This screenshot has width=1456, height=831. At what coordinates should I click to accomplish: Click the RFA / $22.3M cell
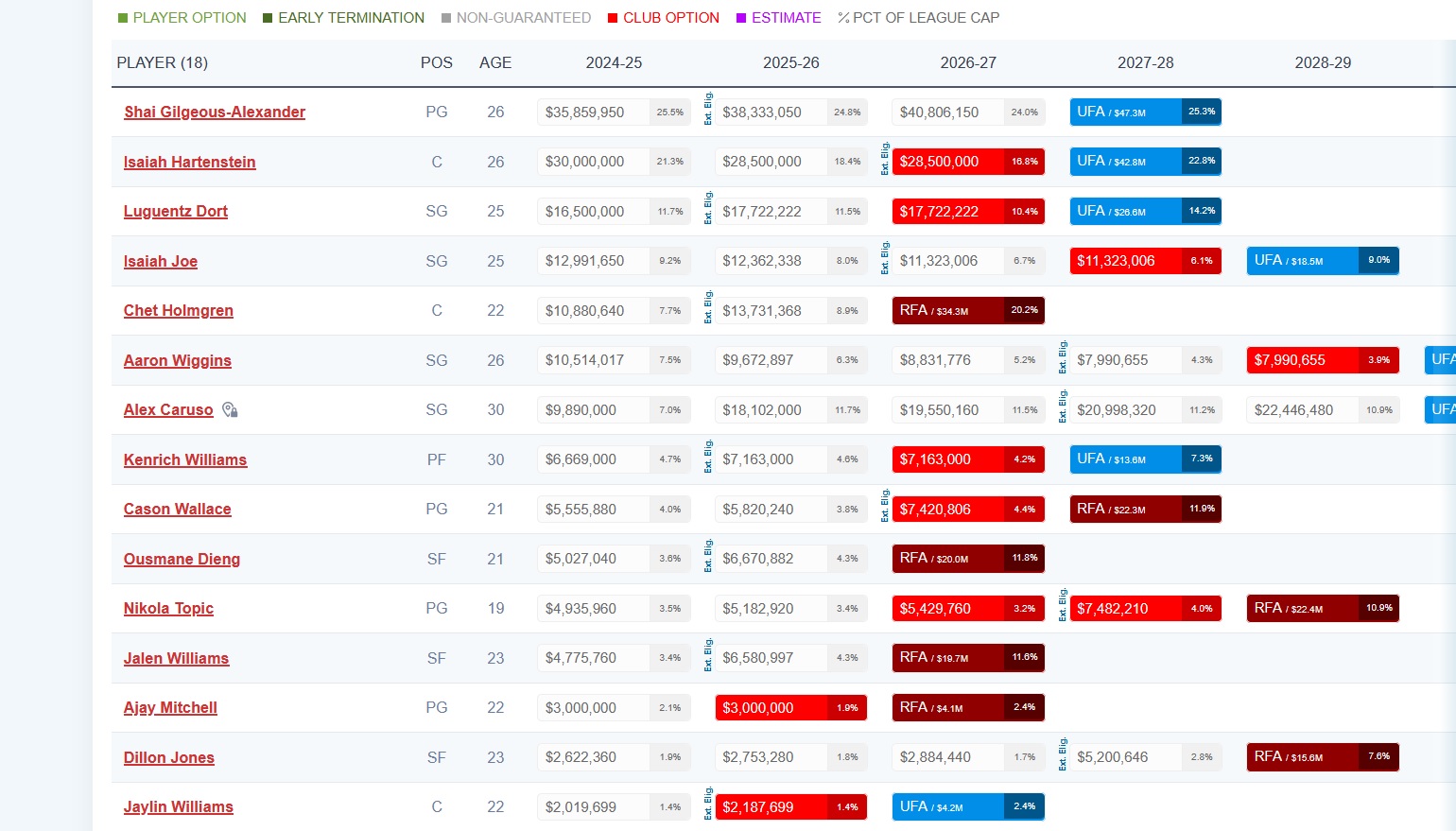(x=1146, y=509)
